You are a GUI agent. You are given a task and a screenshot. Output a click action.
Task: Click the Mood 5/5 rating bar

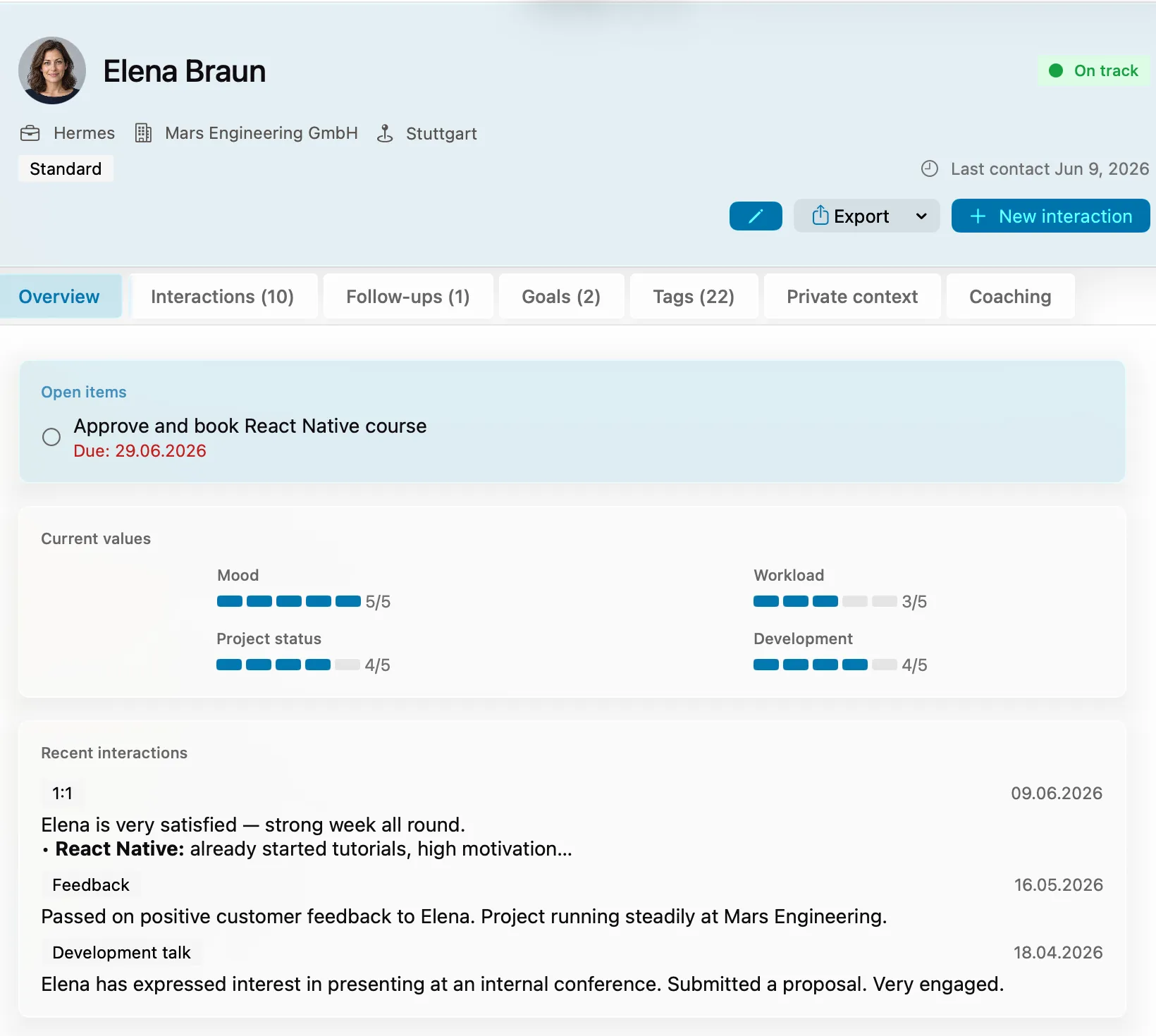[289, 601]
